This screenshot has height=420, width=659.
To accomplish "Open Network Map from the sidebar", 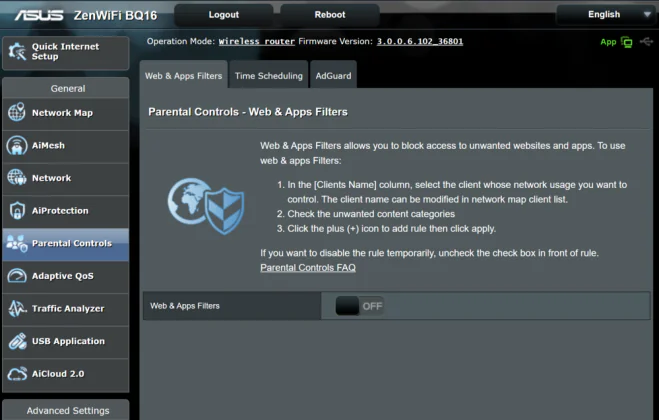I will tap(66, 113).
